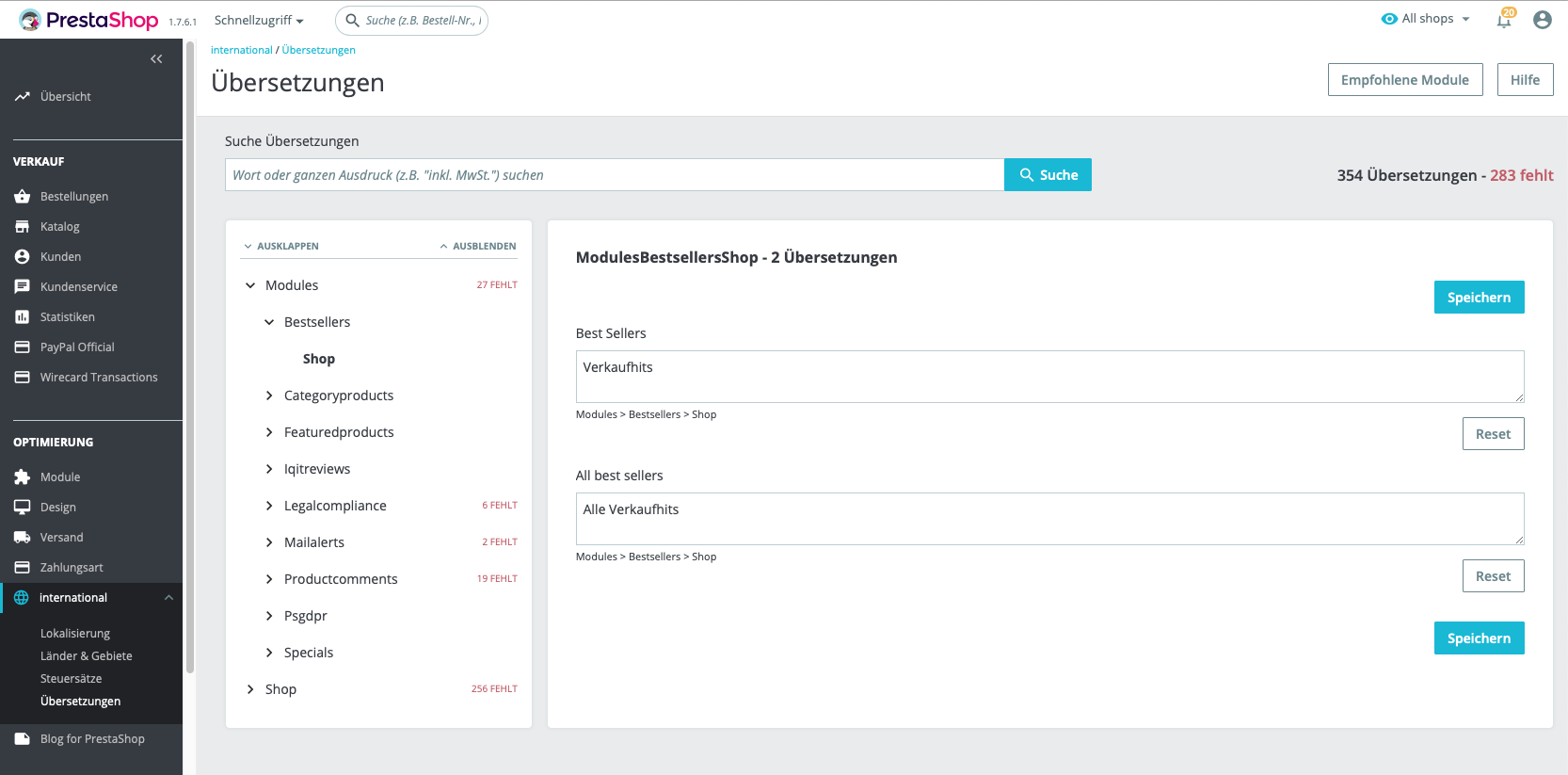1568x775 pixels.
Task: Reset the All best sellers translation
Action: click(x=1494, y=576)
